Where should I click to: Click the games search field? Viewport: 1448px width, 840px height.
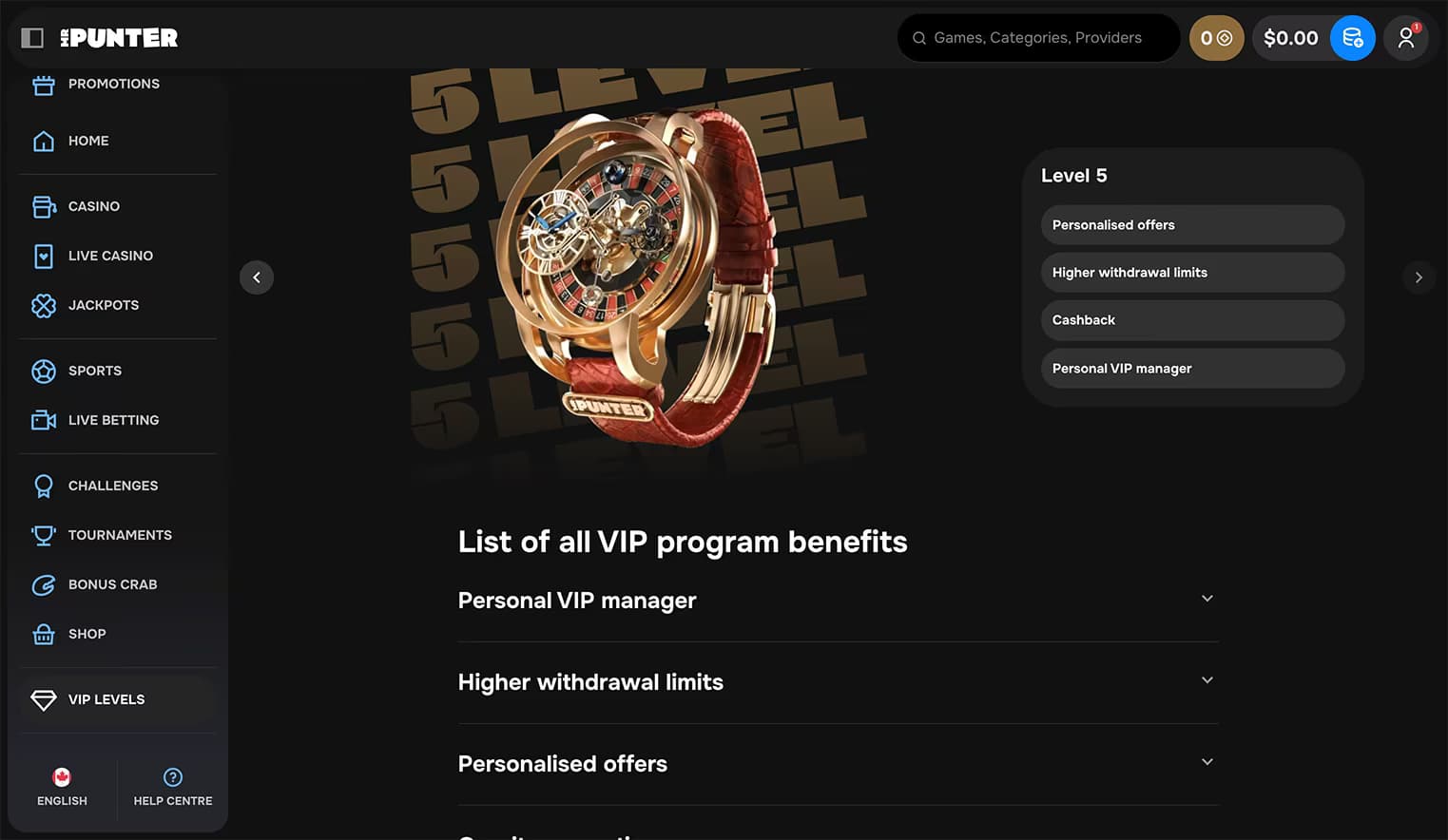[1037, 38]
